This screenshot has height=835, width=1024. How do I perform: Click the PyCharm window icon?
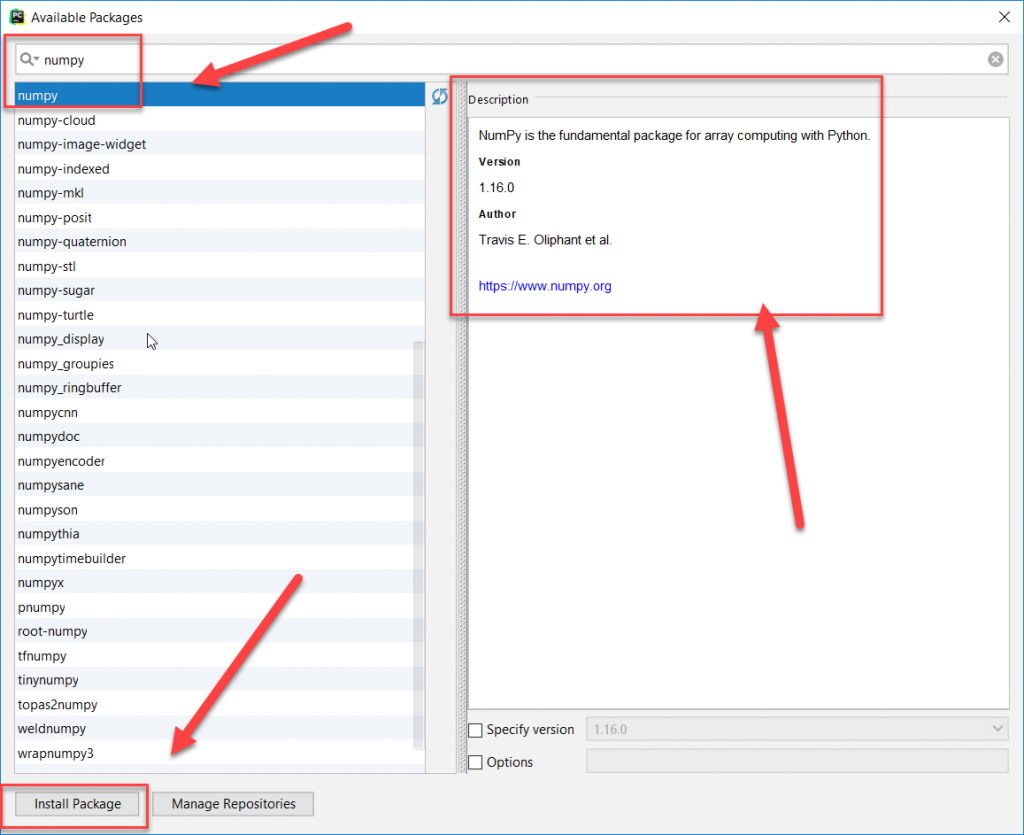(17, 17)
